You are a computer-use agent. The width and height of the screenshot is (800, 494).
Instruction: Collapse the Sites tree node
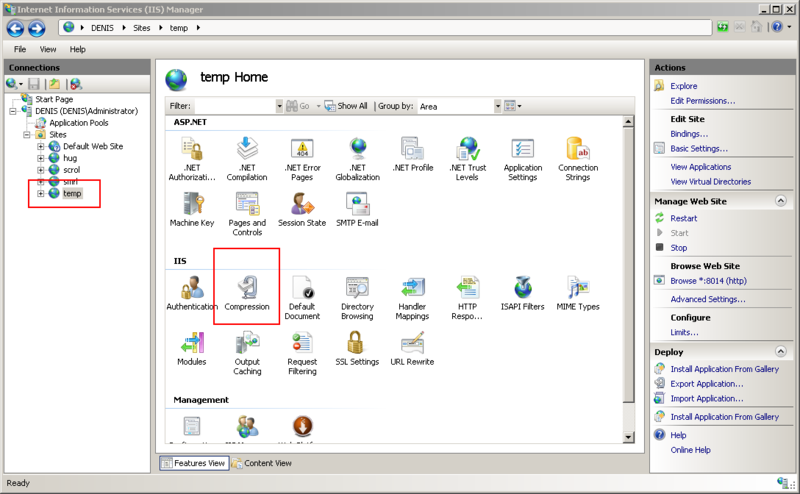27,135
